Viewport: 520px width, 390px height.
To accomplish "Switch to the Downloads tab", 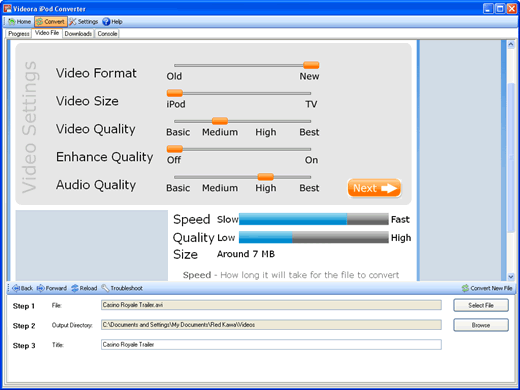I will click(x=78, y=34).
